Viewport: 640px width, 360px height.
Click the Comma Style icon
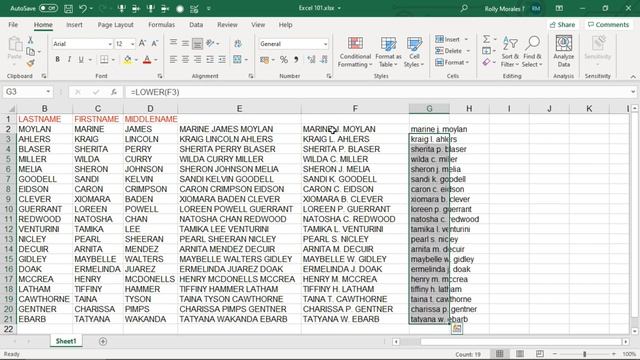pos(296,60)
